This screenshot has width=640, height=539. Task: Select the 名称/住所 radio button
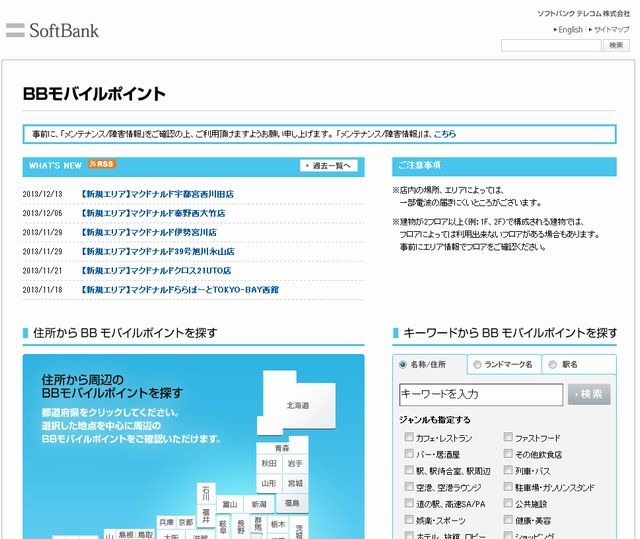[403, 364]
